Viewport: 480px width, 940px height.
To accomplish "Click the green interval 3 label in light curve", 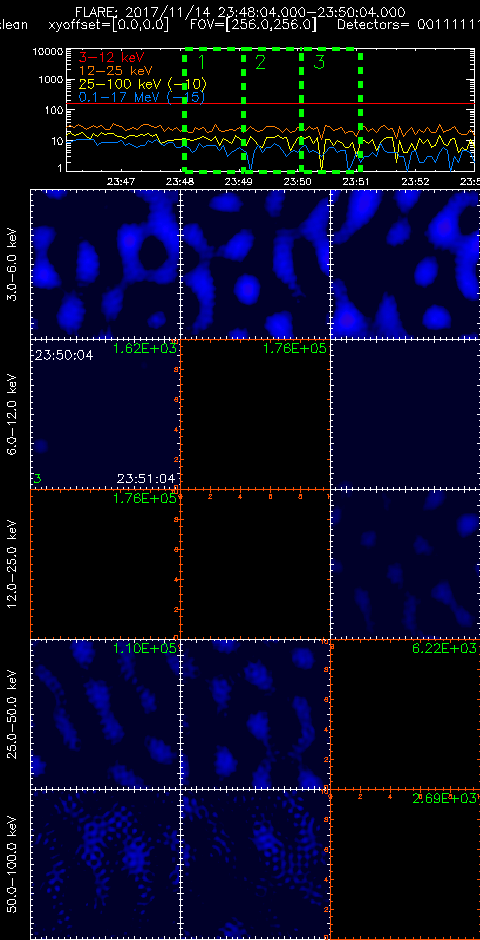I will (319, 61).
